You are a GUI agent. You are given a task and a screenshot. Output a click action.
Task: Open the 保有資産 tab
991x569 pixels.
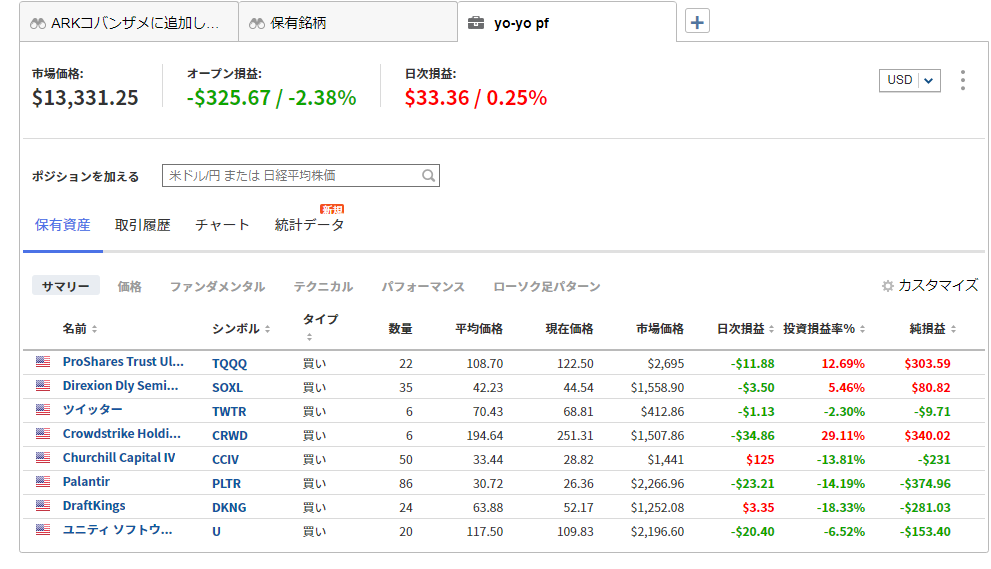point(63,225)
